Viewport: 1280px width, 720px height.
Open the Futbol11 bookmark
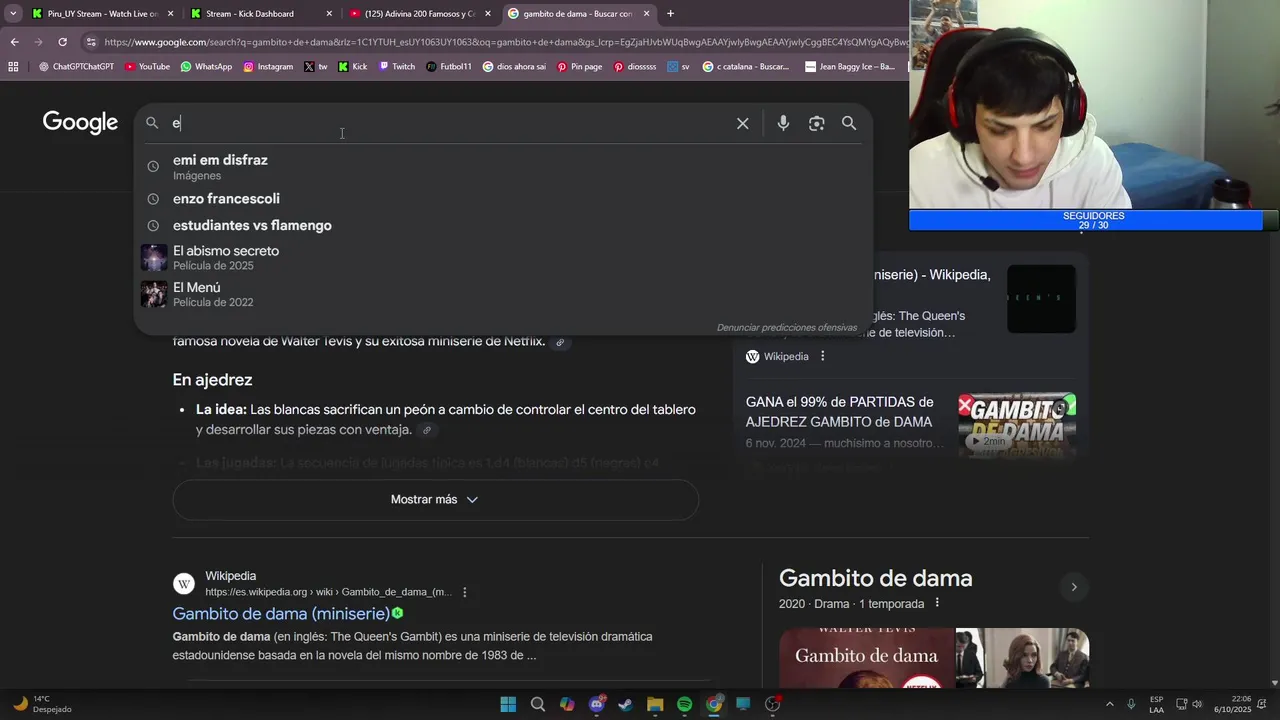[449, 67]
